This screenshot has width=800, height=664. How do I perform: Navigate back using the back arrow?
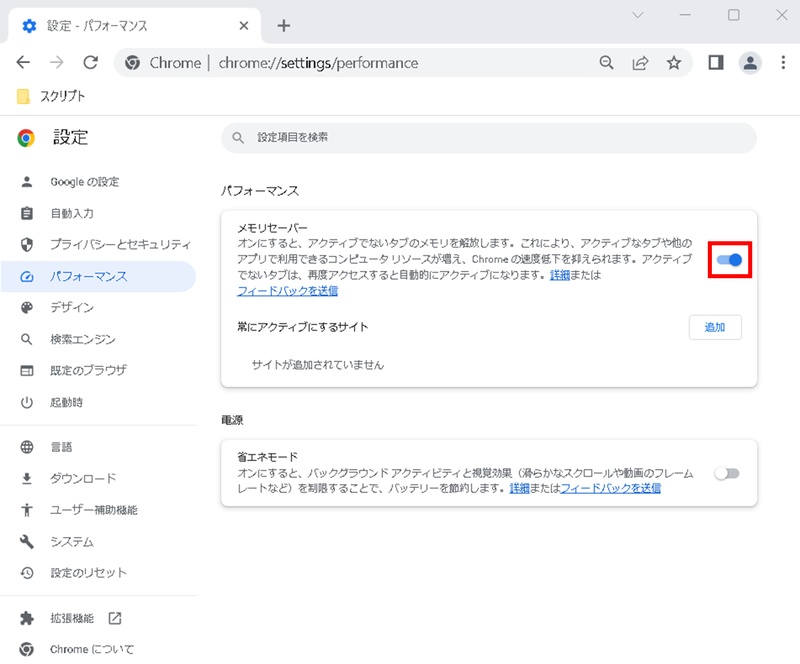(x=23, y=62)
